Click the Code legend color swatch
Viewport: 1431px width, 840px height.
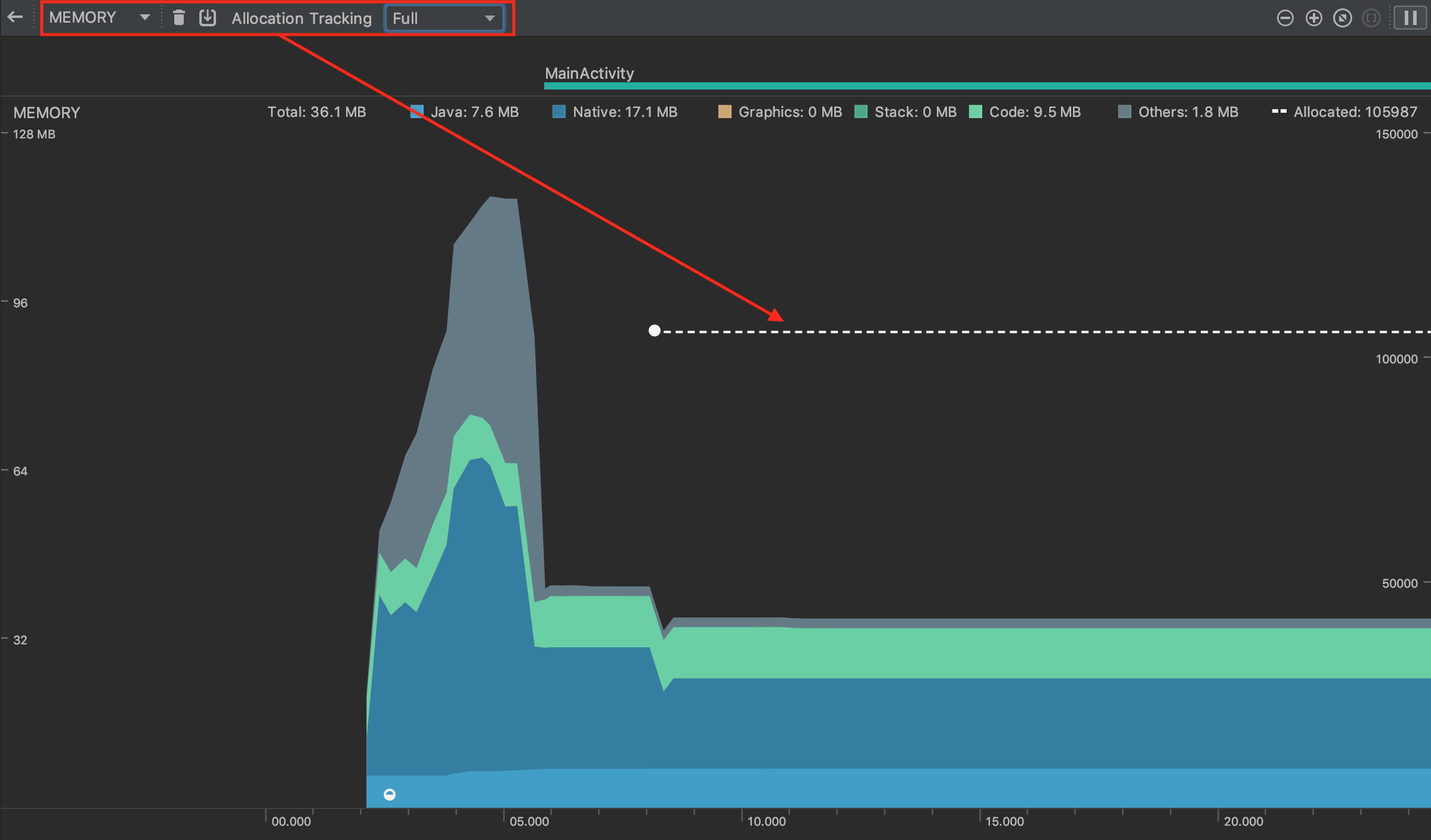point(976,112)
